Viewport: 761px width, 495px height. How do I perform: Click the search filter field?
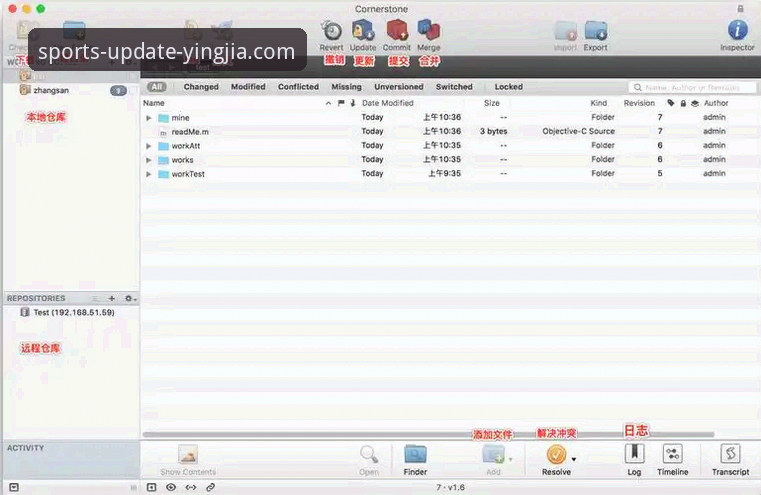(x=693, y=87)
